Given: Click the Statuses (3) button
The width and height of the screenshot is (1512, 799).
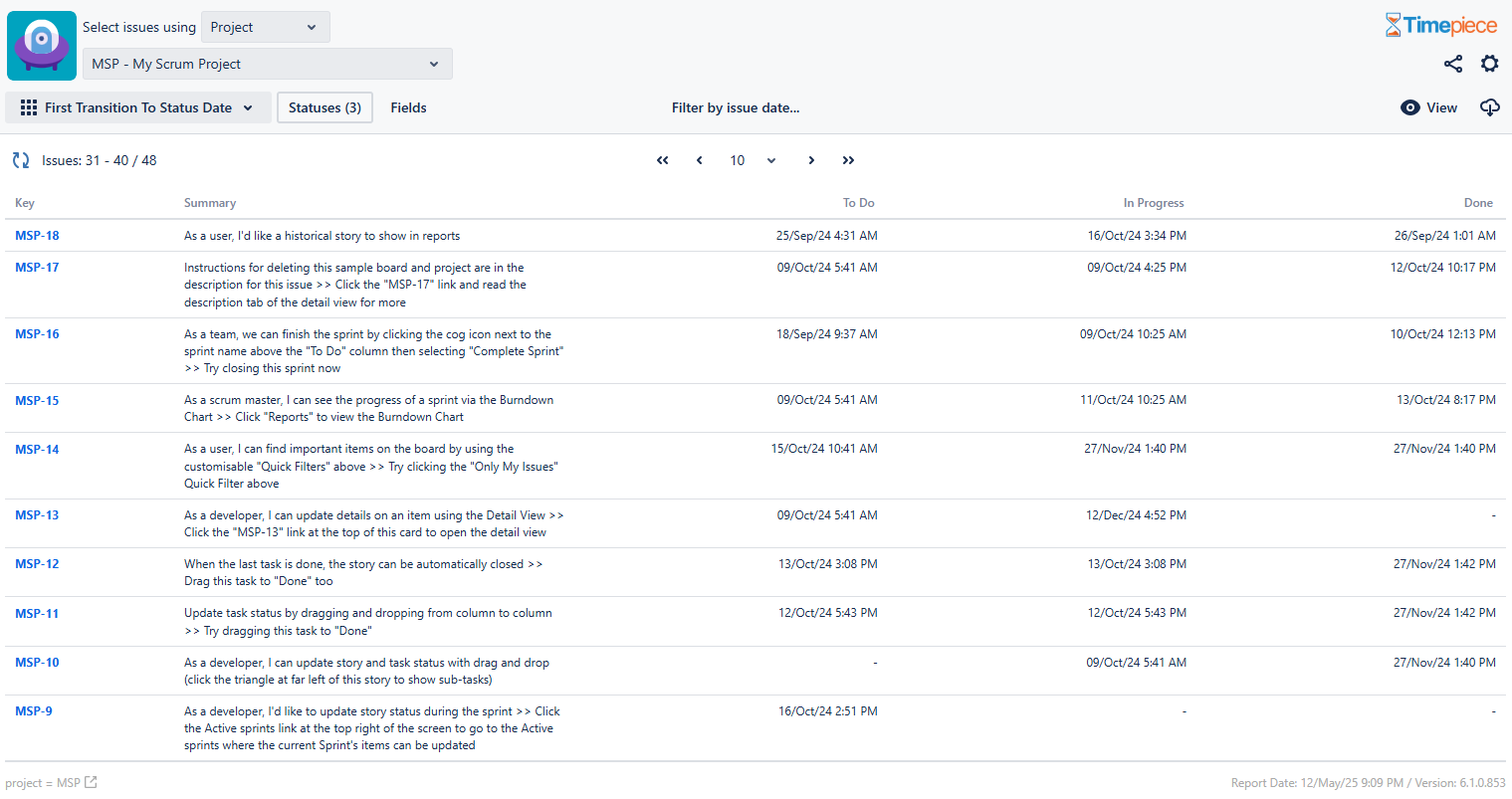Looking at the screenshot, I should coord(324,107).
